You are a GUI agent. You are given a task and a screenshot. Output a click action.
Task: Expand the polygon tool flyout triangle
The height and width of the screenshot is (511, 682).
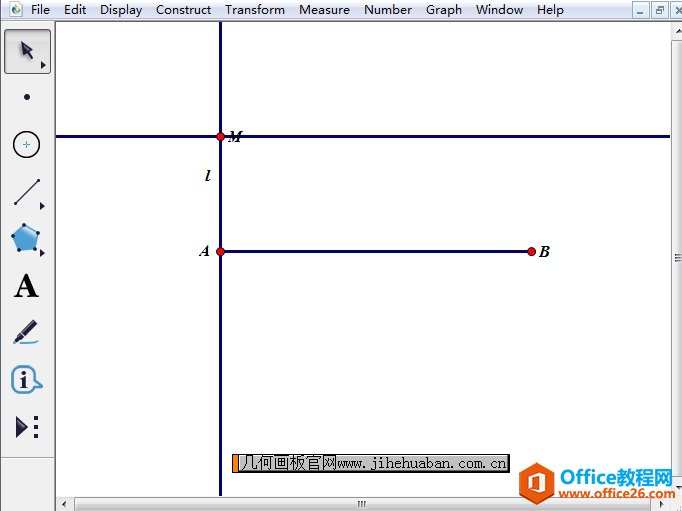[42, 253]
